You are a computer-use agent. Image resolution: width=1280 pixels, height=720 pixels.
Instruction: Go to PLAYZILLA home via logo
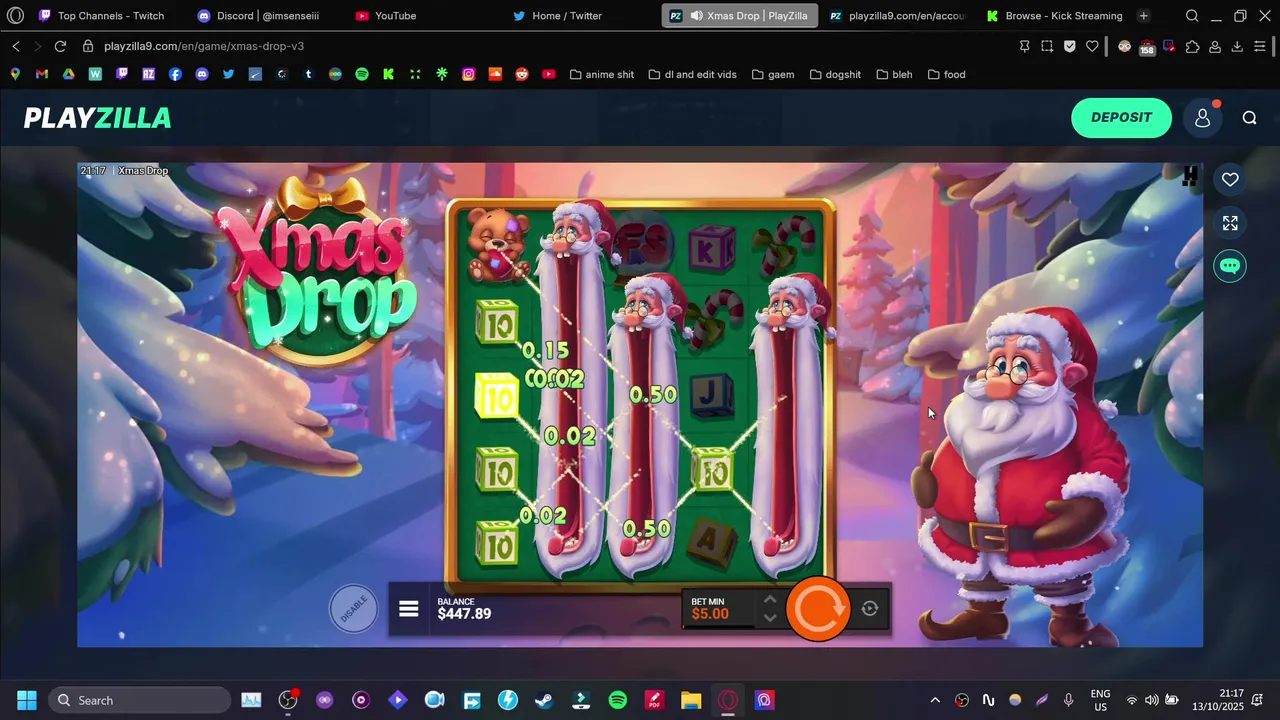[x=97, y=118]
